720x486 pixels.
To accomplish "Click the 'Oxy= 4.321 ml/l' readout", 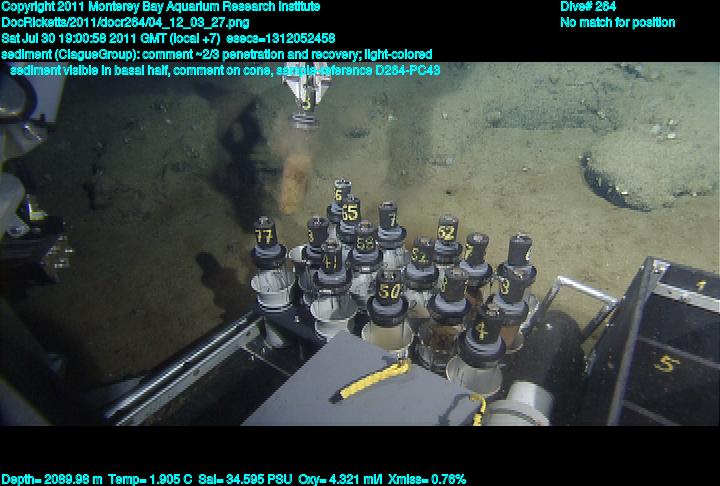I will 340,479.
